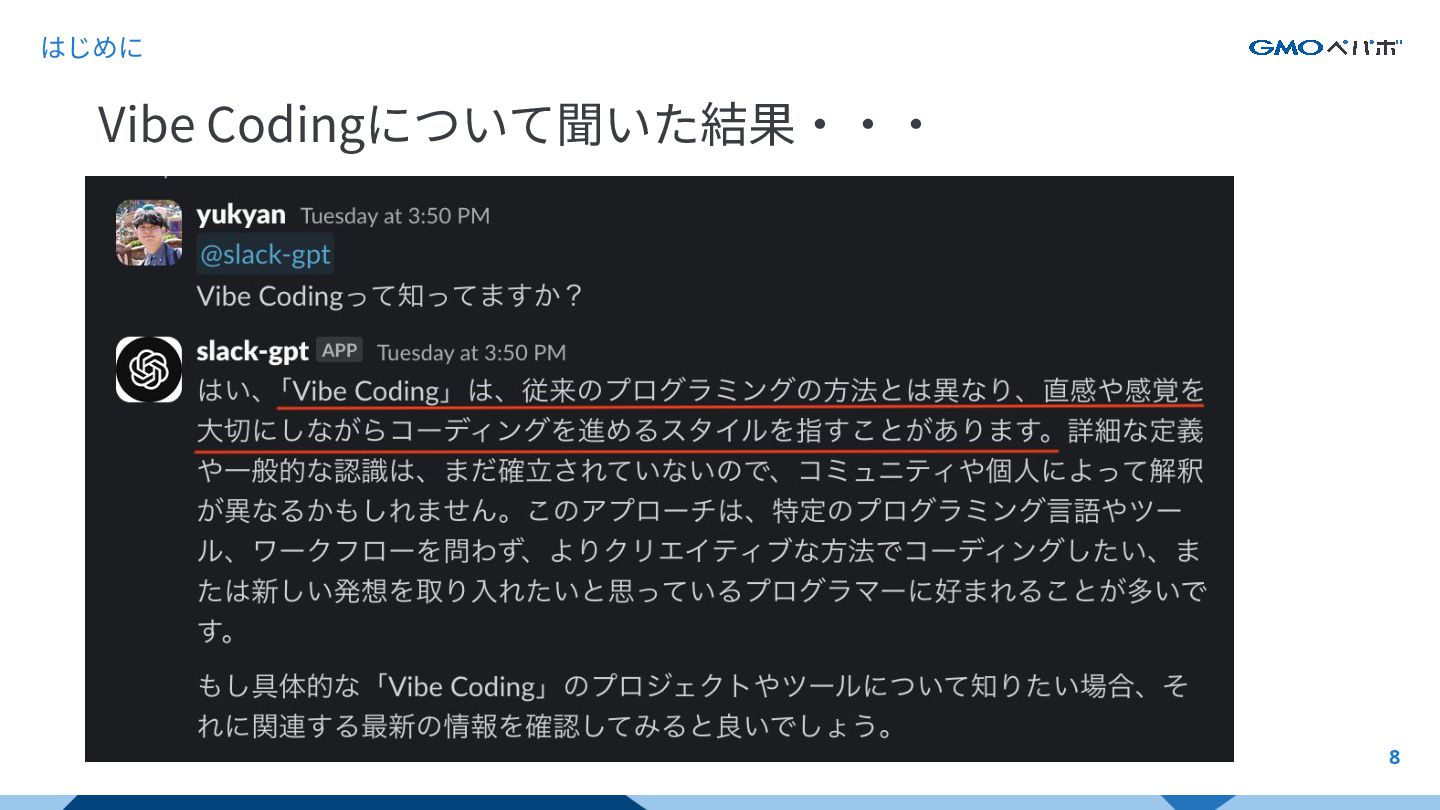Image resolution: width=1440 pixels, height=810 pixels.
Task: Click the line starting 'や一般的な認識は'
Action: click(700, 471)
